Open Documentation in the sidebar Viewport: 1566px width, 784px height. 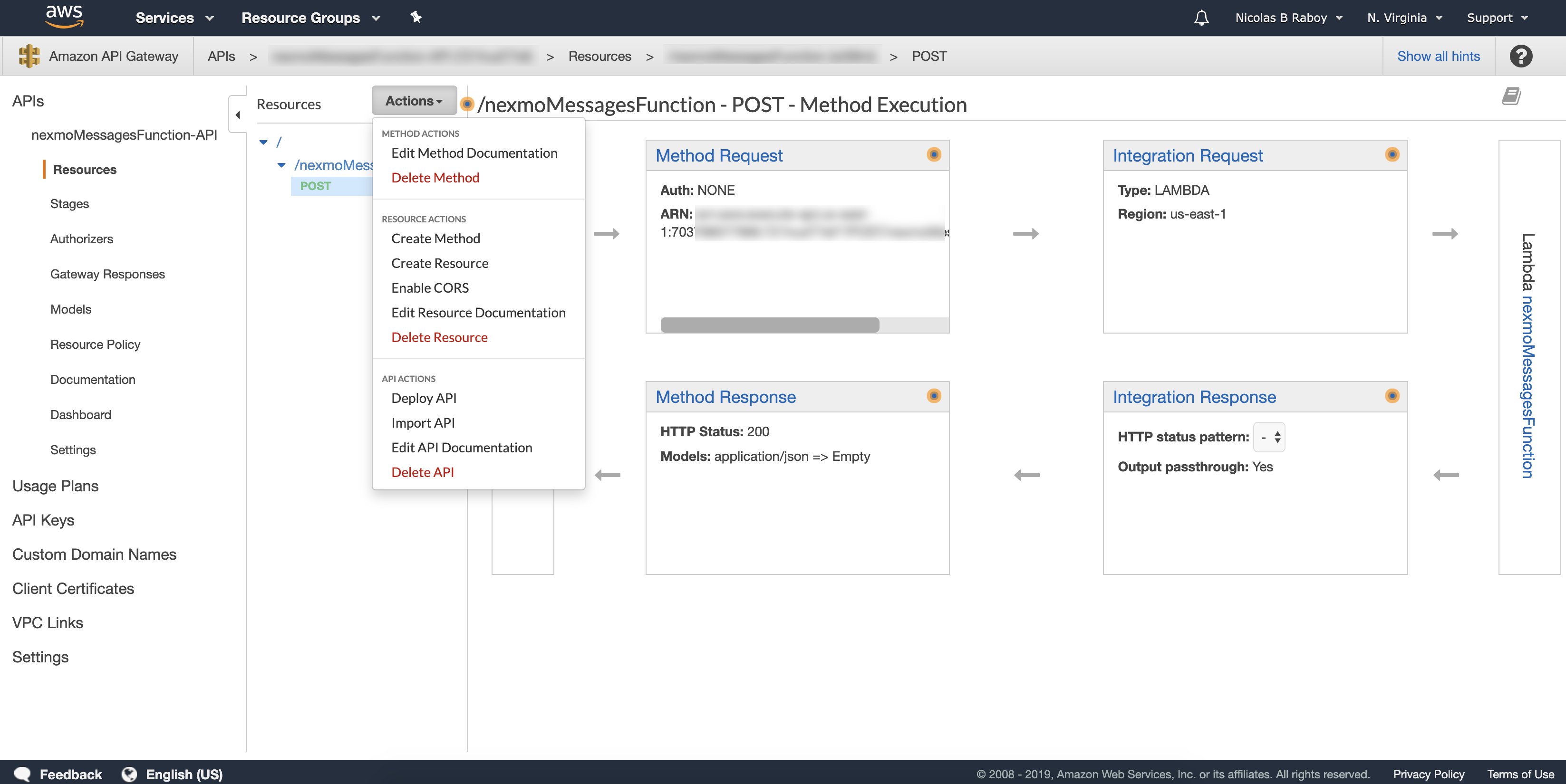(x=93, y=380)
